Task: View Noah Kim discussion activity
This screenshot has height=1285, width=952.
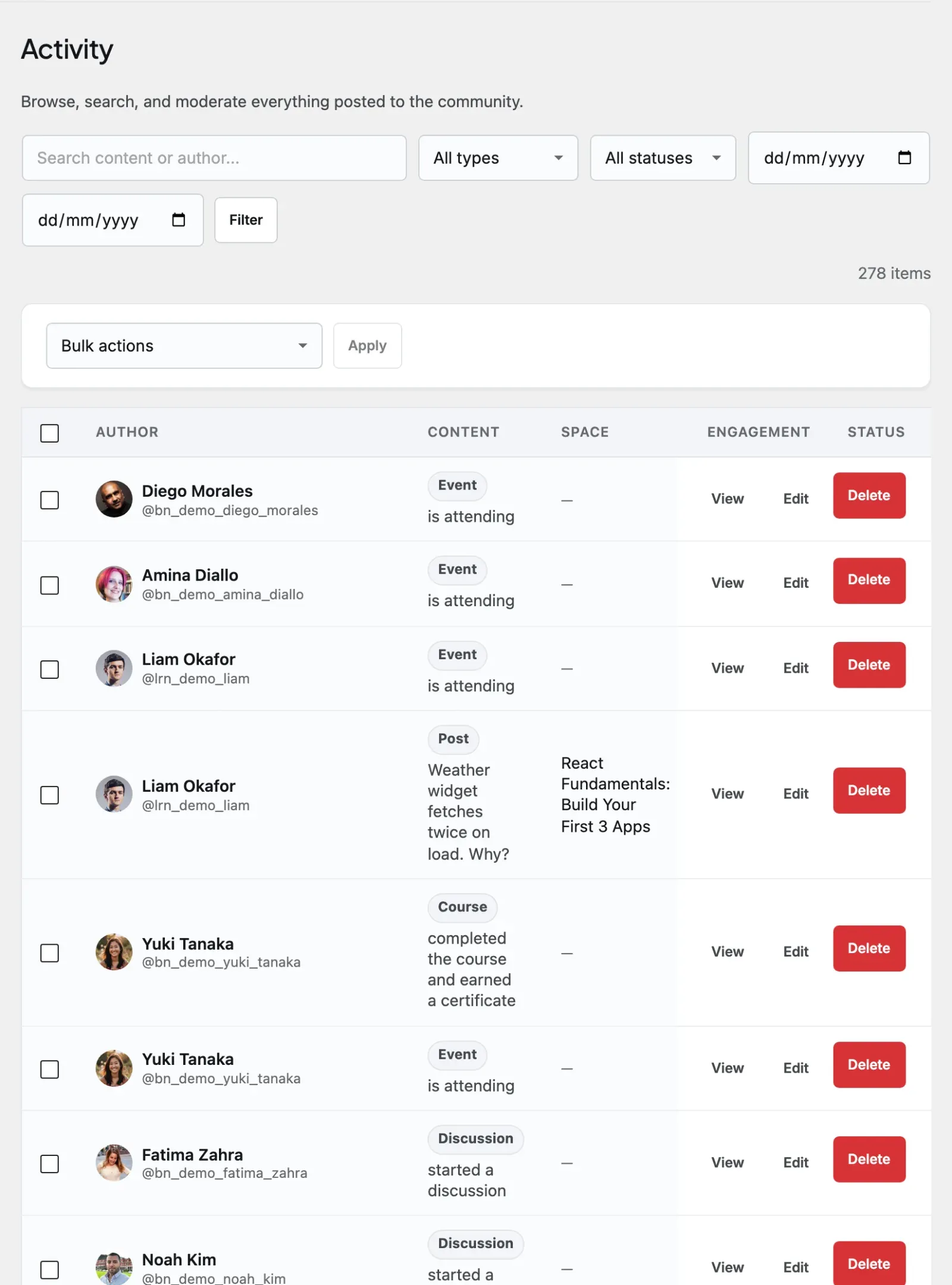Action: click(x=727, y=1267)
